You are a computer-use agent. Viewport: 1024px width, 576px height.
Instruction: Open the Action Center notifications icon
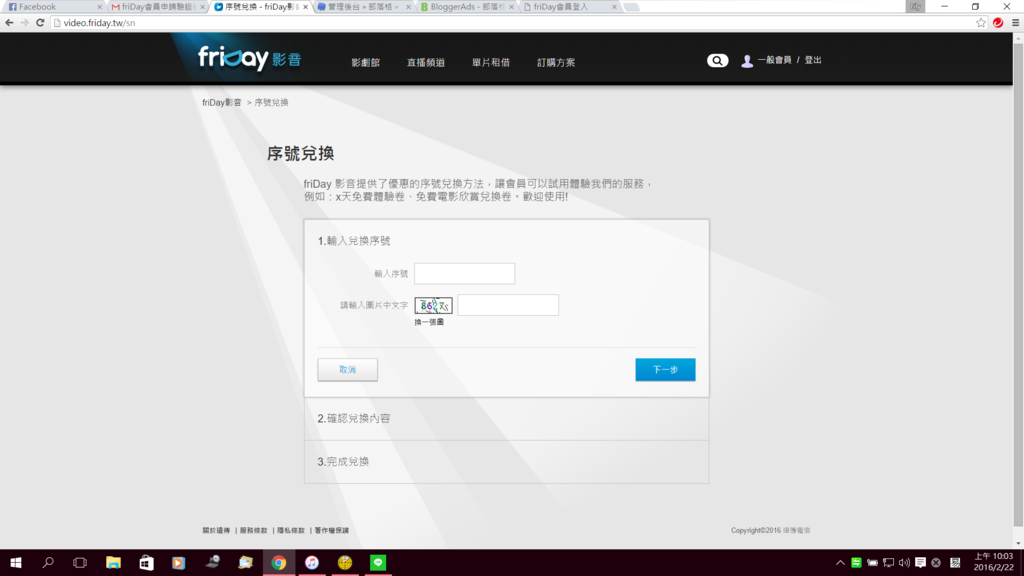920,562
